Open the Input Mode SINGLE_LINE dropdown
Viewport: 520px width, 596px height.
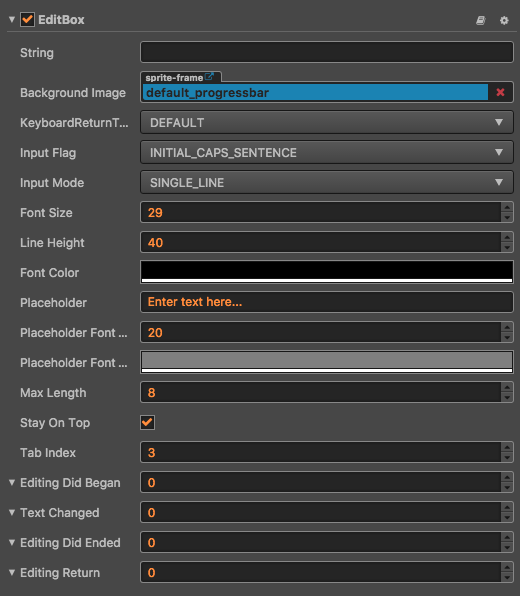pos(327,182)
